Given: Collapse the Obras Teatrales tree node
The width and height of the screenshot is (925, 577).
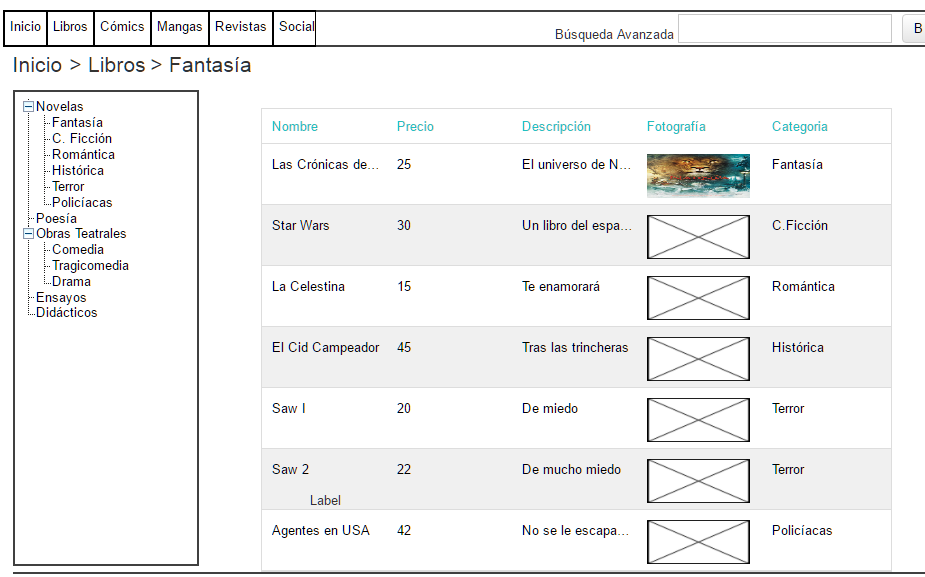Looking at the screenshot, I should click(28, 234).
